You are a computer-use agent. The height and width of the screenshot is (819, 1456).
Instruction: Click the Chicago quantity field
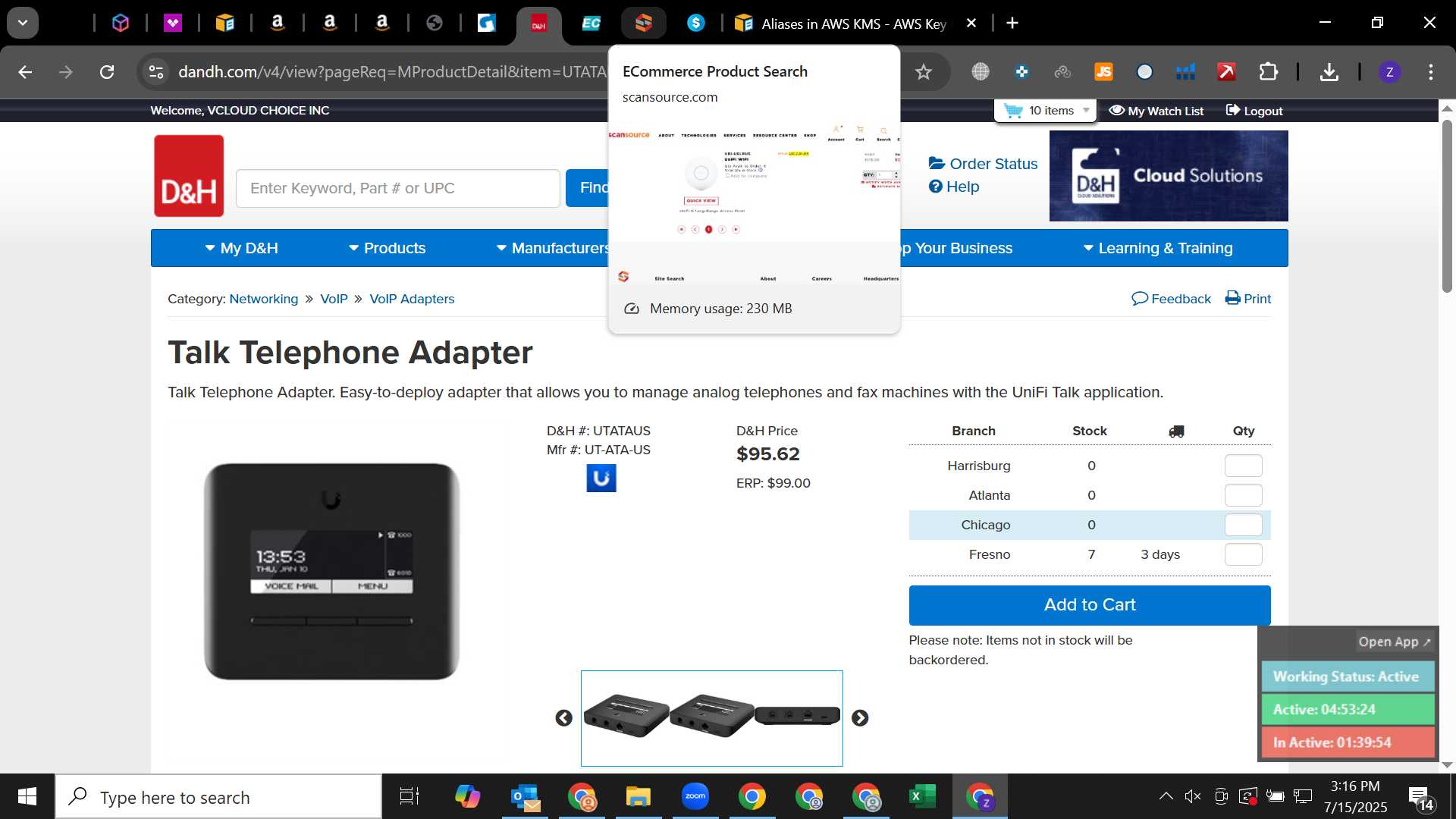click(1244, 525)
